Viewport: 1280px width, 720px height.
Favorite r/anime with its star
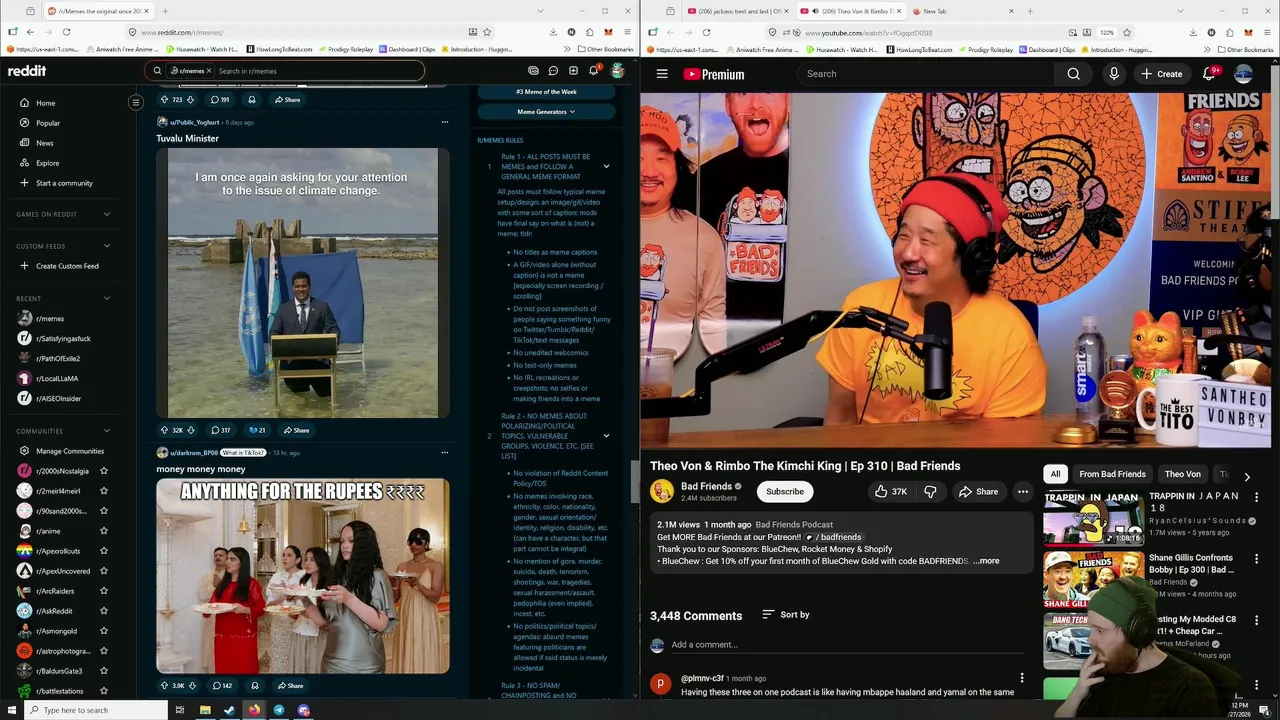click(x=103, y=531)
